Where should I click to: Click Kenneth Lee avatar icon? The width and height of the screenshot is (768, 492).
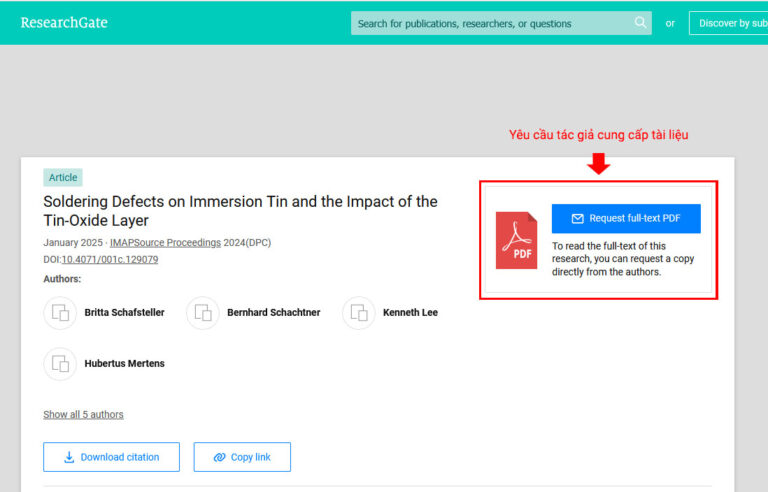click(359, 313)
